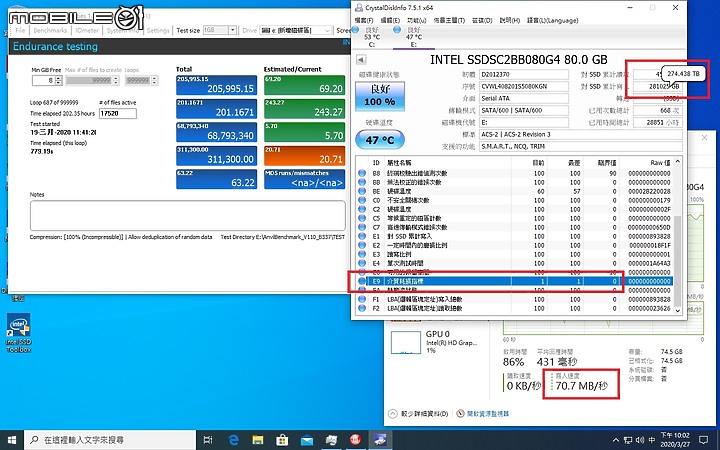Open the Settings menu in Anvil's benchmark

[x=158, y=30]
